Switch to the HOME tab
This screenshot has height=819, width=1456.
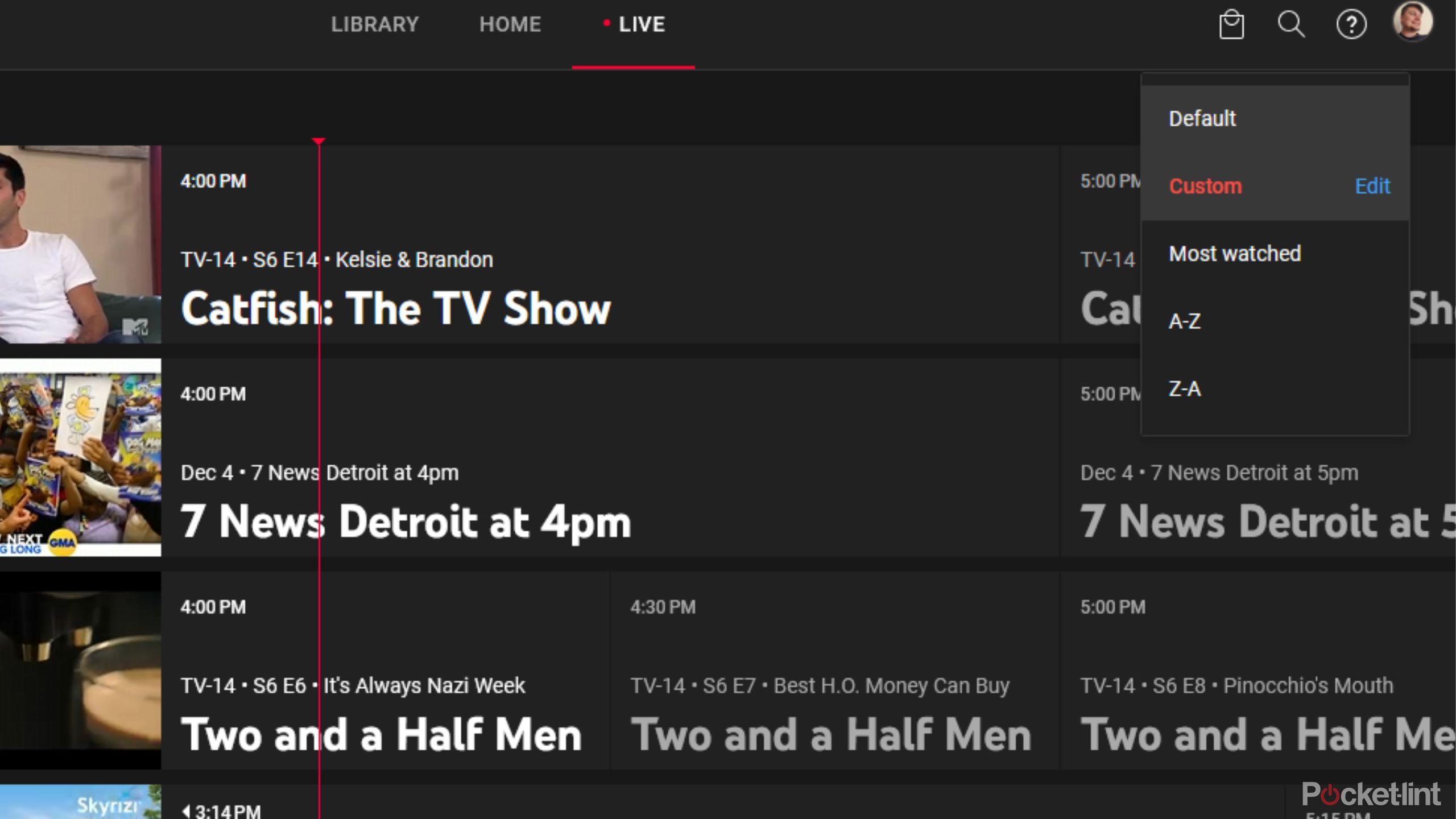pos(510,24)
